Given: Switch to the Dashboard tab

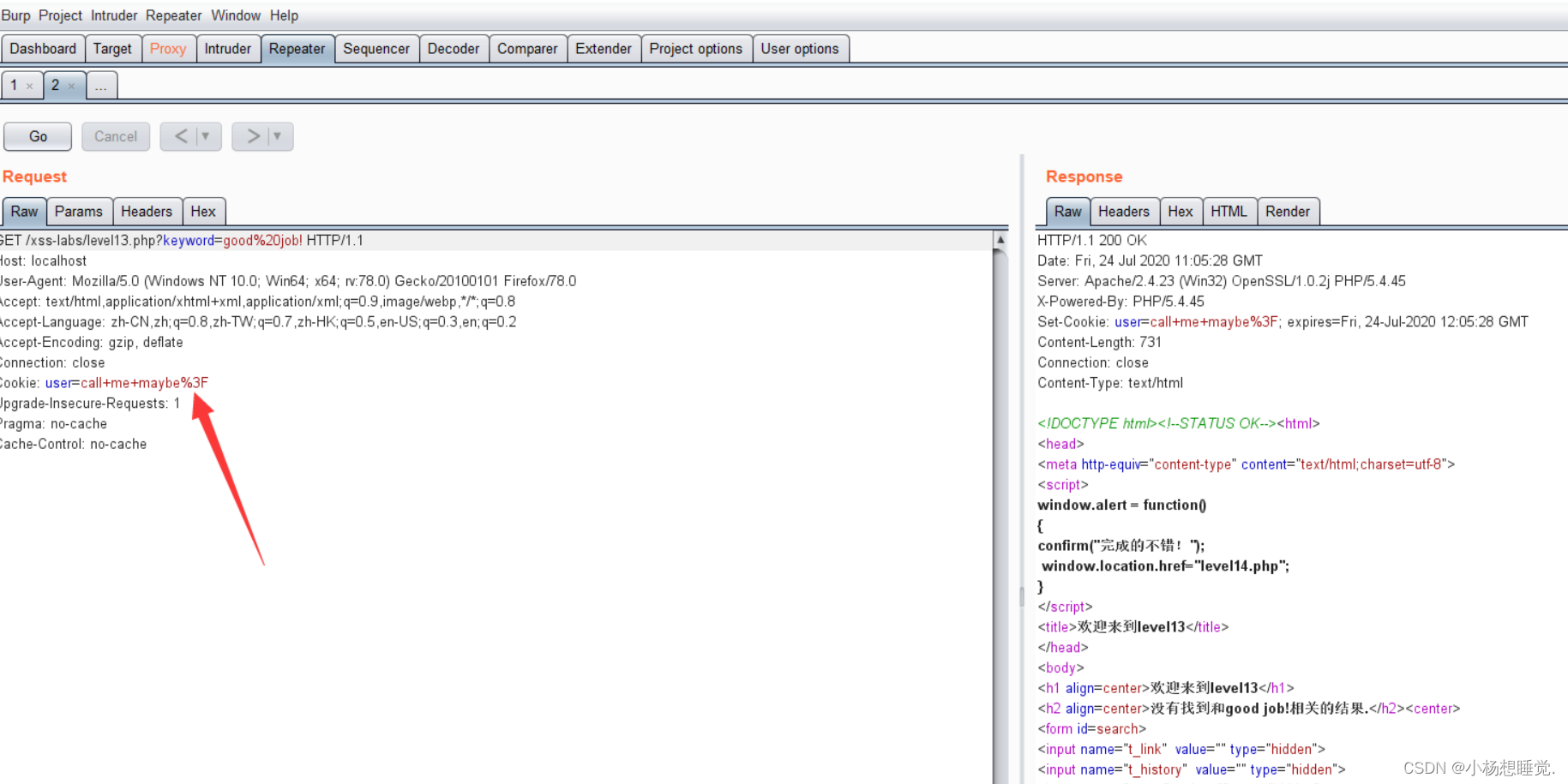Looking at the screenshot, I should pos(43,49).
